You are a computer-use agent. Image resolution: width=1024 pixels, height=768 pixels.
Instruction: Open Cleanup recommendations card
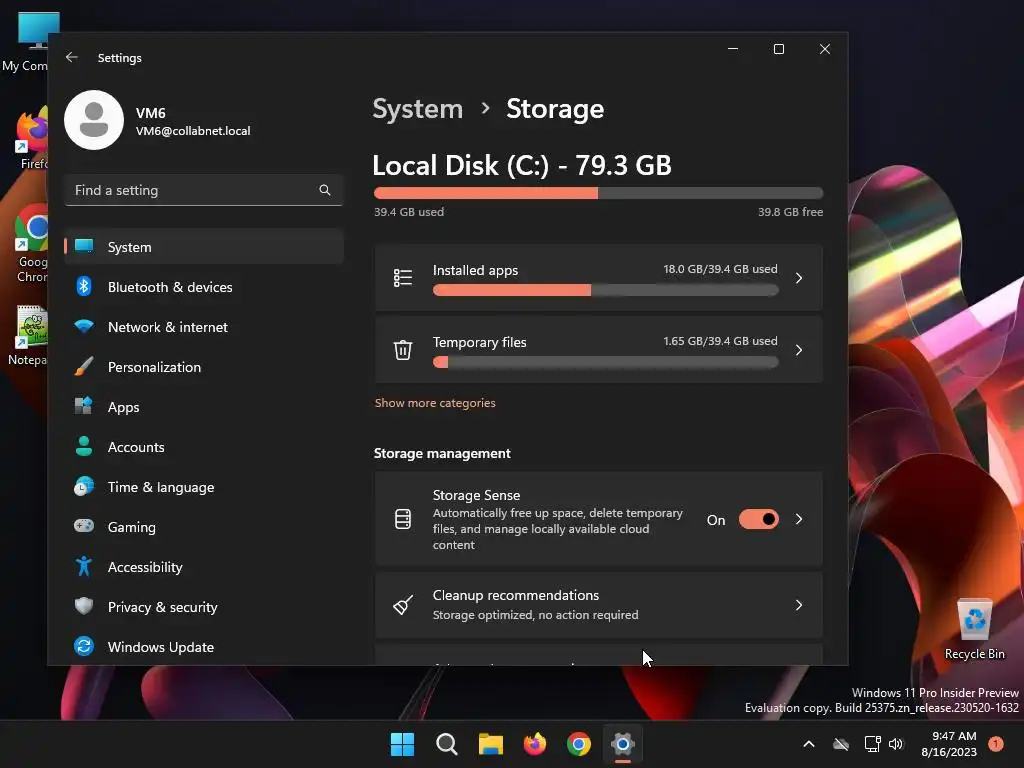pos(598,605)
